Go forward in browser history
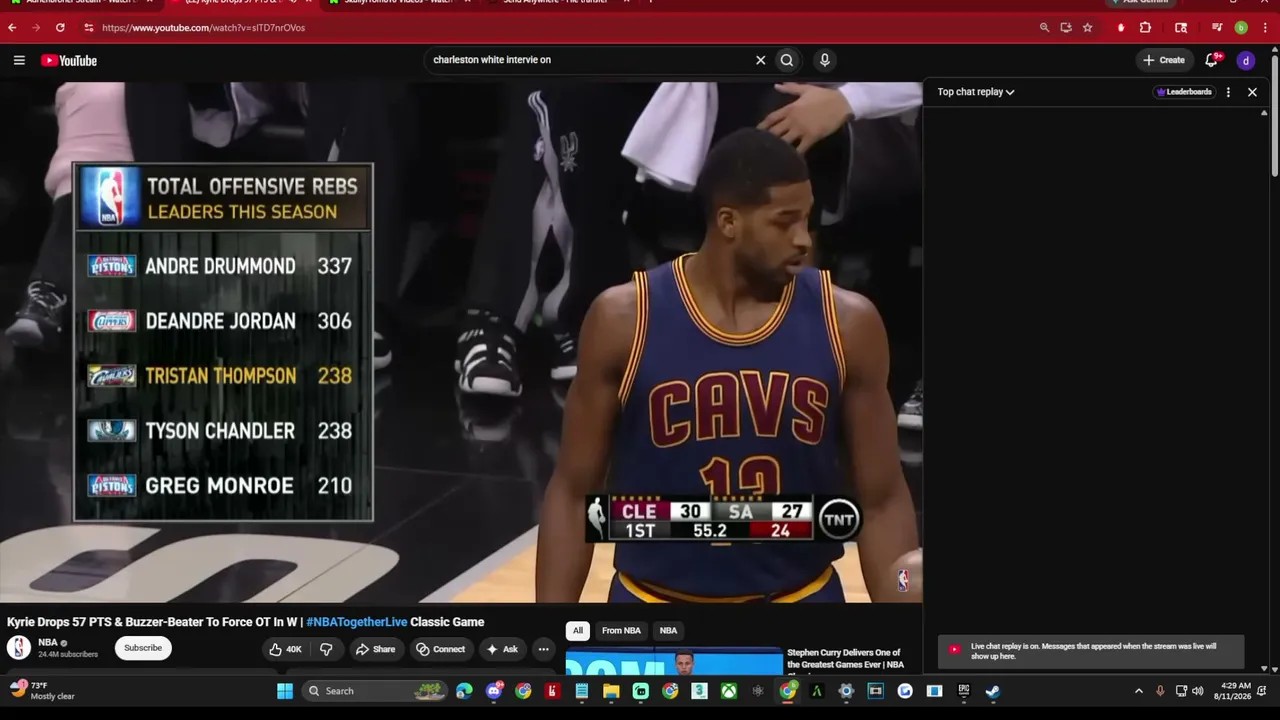 (x=36, y=28)
